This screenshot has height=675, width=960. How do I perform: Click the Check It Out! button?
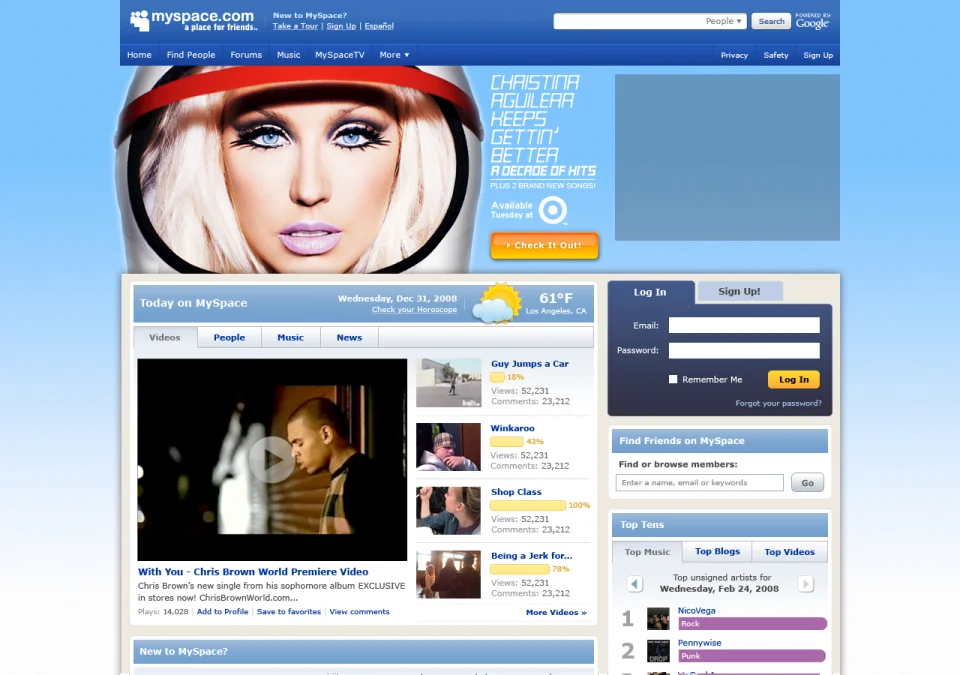click(x=544, y=246)
